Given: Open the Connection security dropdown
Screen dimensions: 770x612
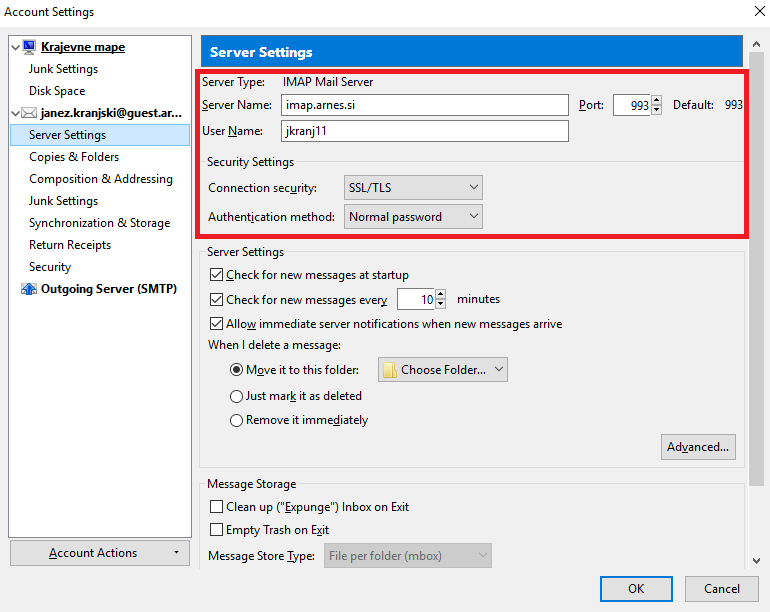Looking at the screenshot, I should (413, 188).
